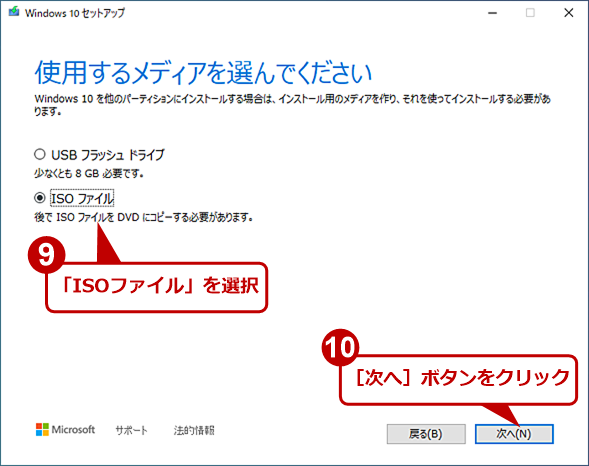This screenshot has height=466, width=589.
Task: Minimize the Windows 10 セットアップ window
Action: (492, 13)
